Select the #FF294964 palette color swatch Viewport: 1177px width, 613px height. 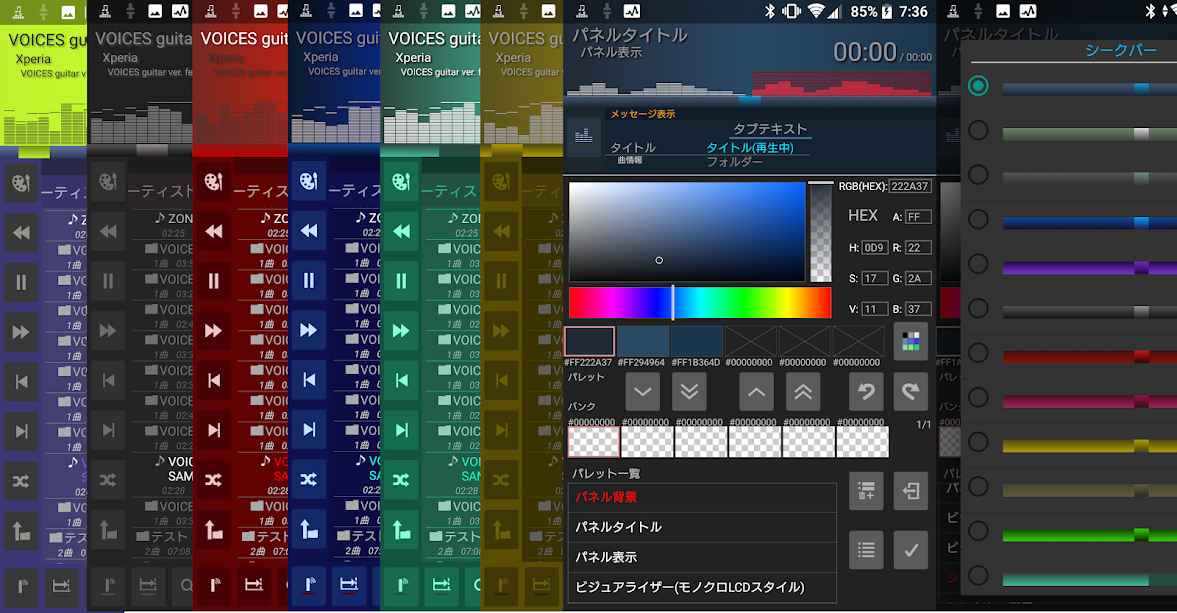pyautogui.click(x=642, y=341)
